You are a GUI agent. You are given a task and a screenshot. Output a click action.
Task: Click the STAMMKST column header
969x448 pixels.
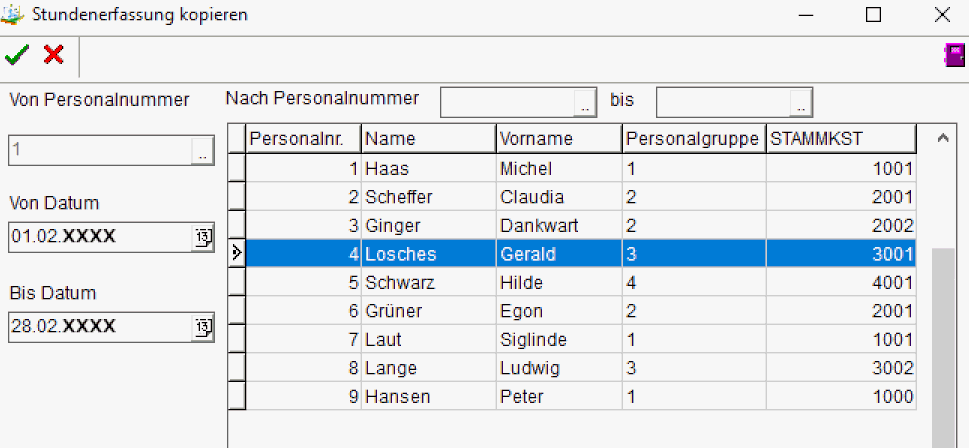tap(841, 138)
